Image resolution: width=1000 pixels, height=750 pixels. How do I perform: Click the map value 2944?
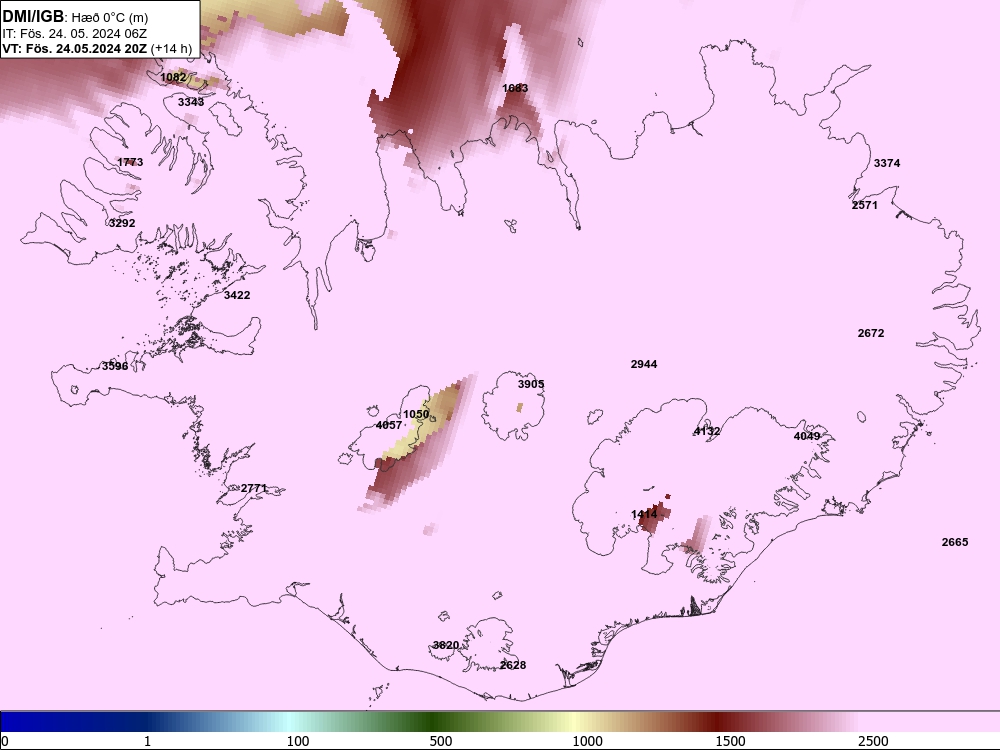coord(643,364)
